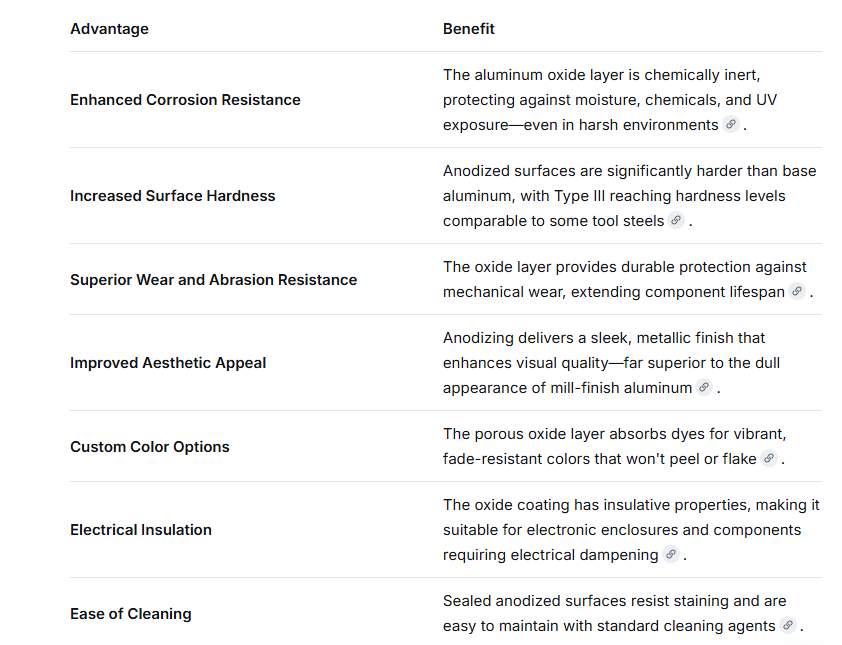Open citation link after mill-finish aluminum
The image size is (842, 645).
pos(704,387)
